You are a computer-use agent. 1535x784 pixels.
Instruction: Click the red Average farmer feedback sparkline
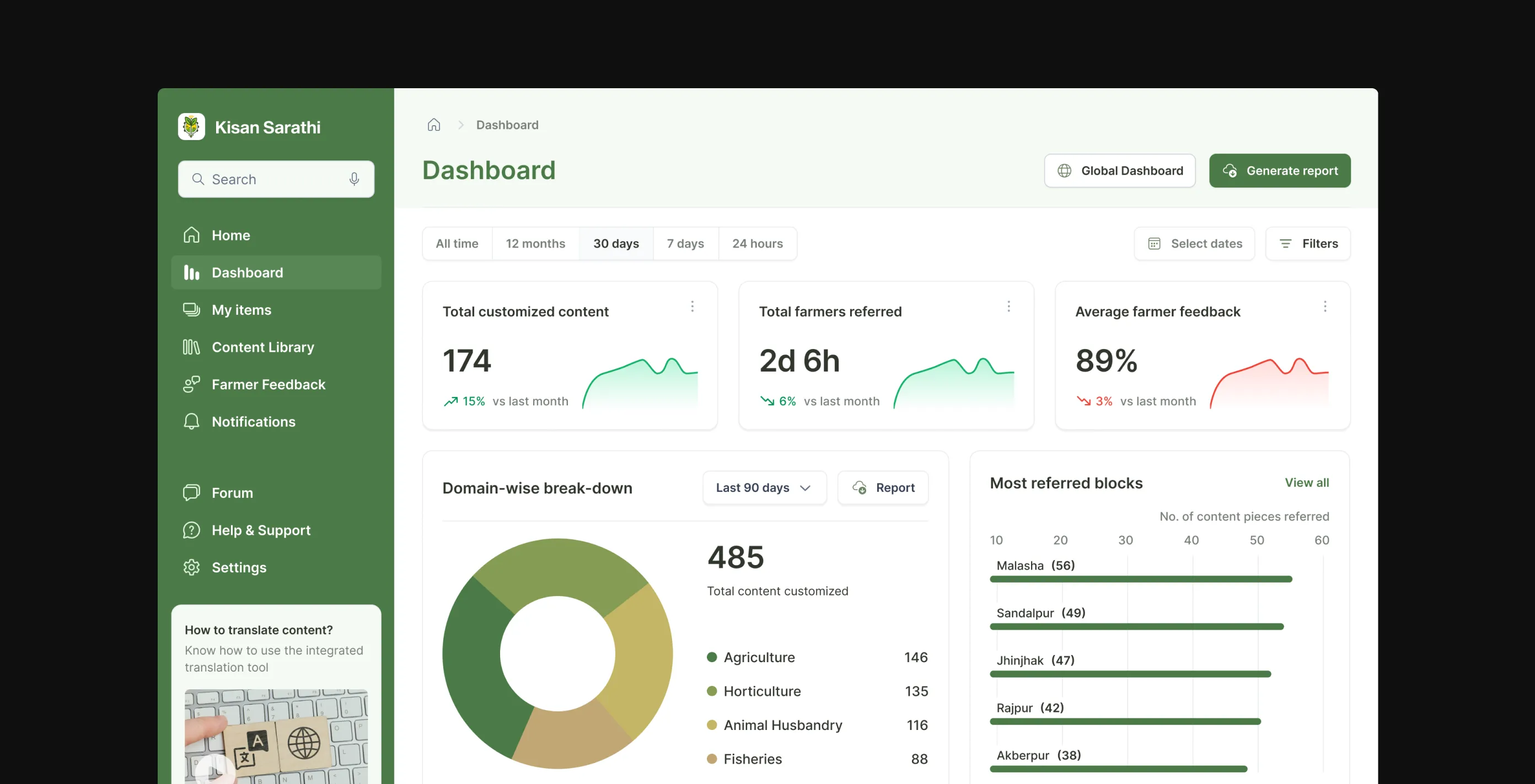(1269, 383)
